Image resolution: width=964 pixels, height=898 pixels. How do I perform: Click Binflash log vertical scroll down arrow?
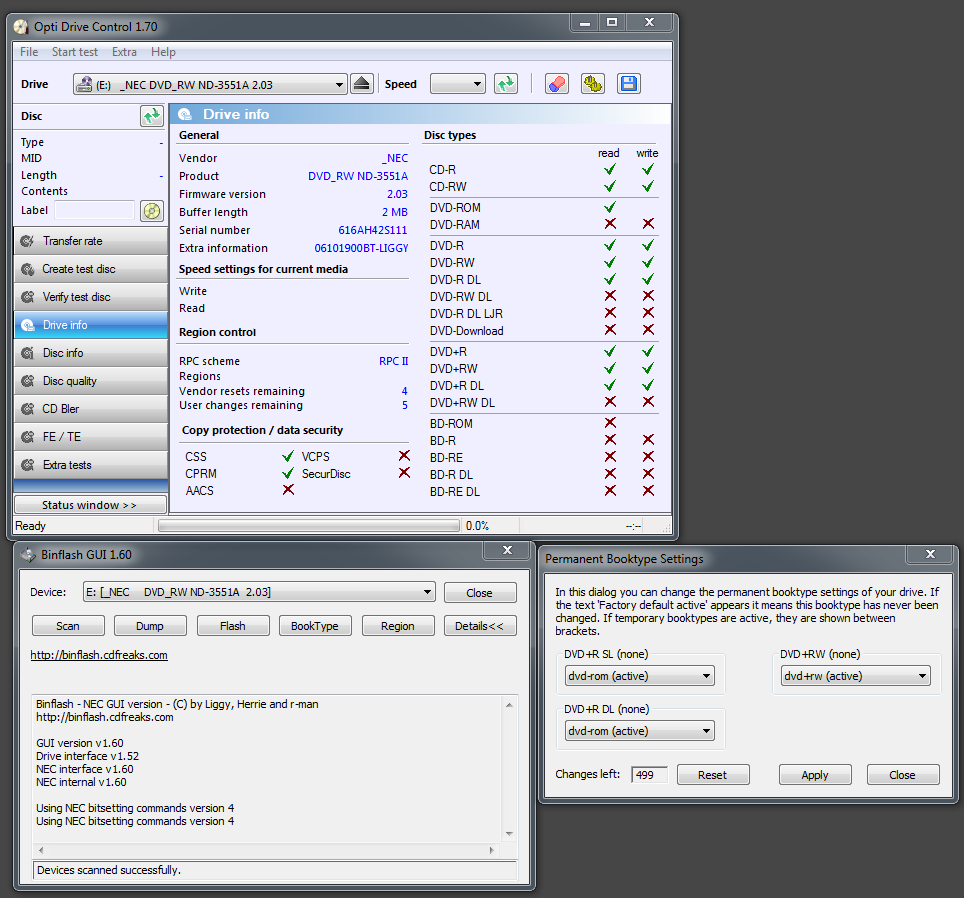(x=509, y=834)
